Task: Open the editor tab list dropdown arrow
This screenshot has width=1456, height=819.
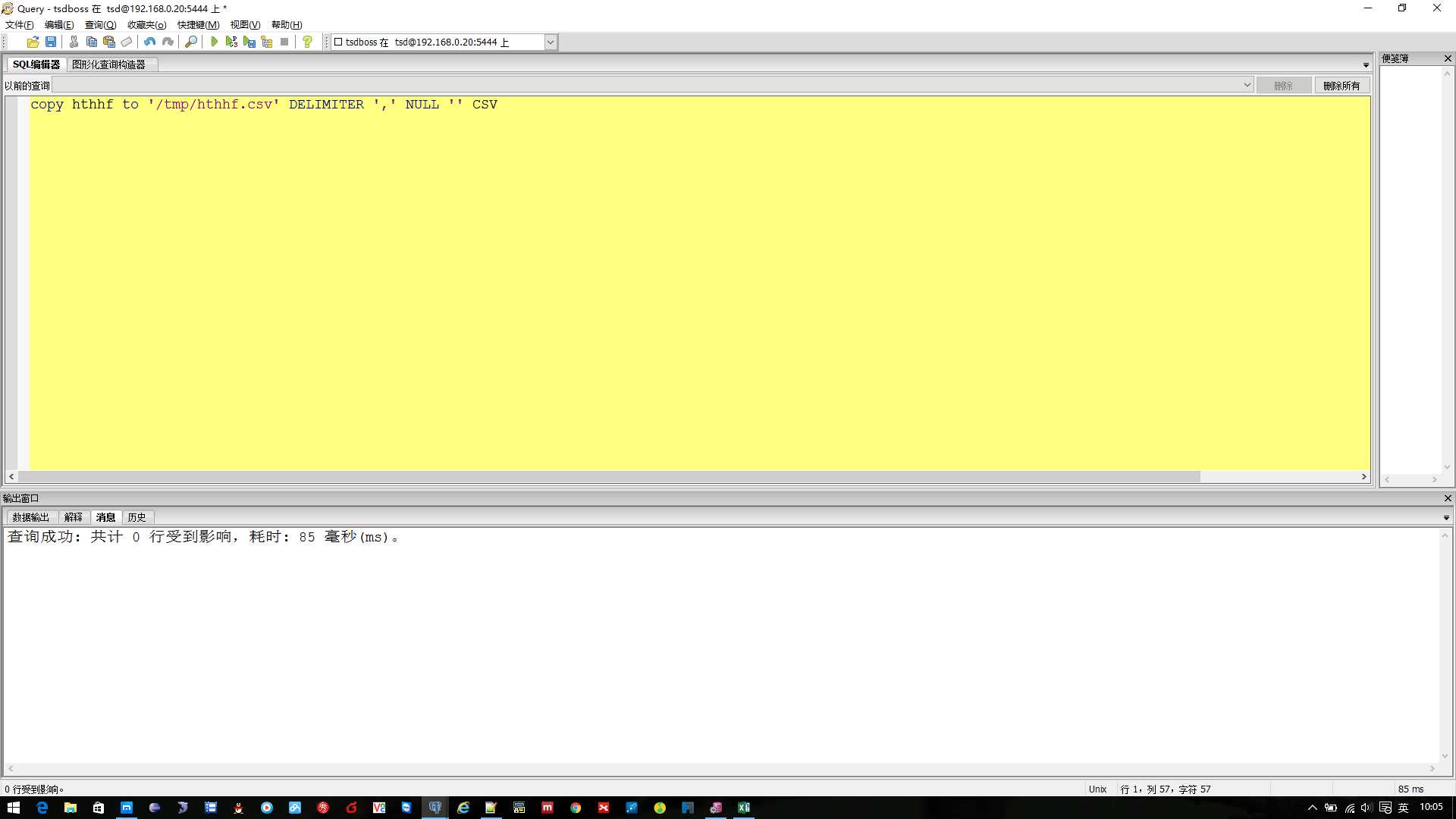Action: pyautogui.click(x=1366, y=65)
